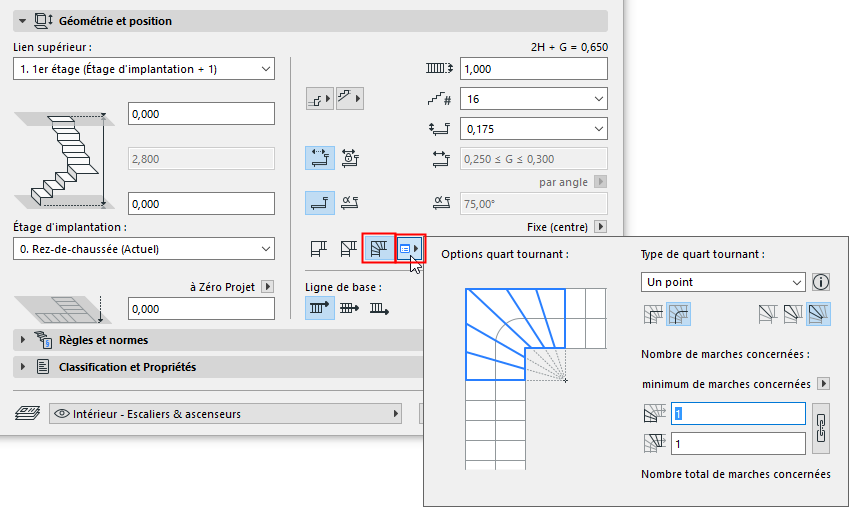Select the rightmost baseline position icon
This screenshot has width=849, height=507.
pyautogui.click(x=380, y=309)
